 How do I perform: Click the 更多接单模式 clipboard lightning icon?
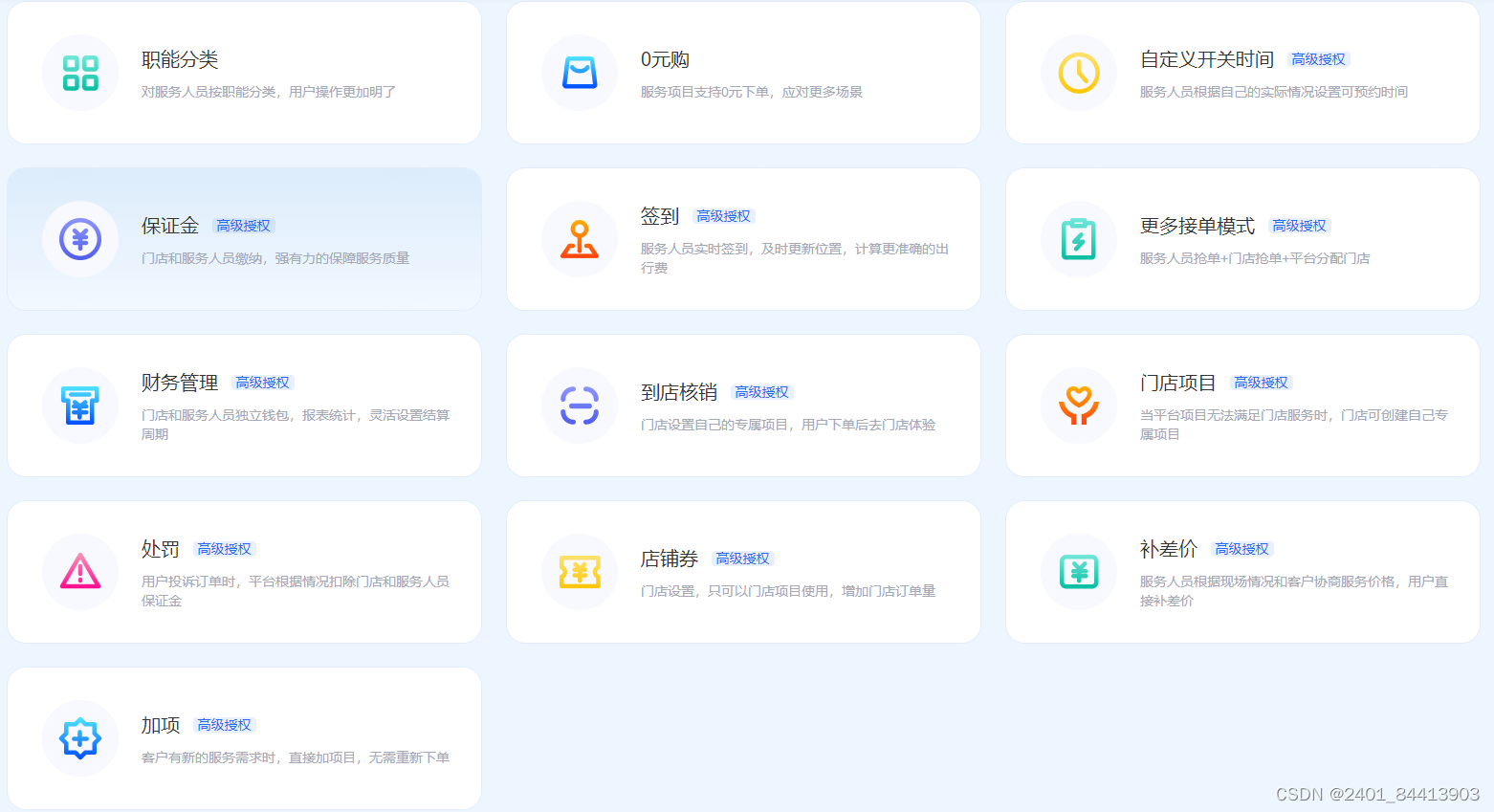click(x=1079, y=239)
